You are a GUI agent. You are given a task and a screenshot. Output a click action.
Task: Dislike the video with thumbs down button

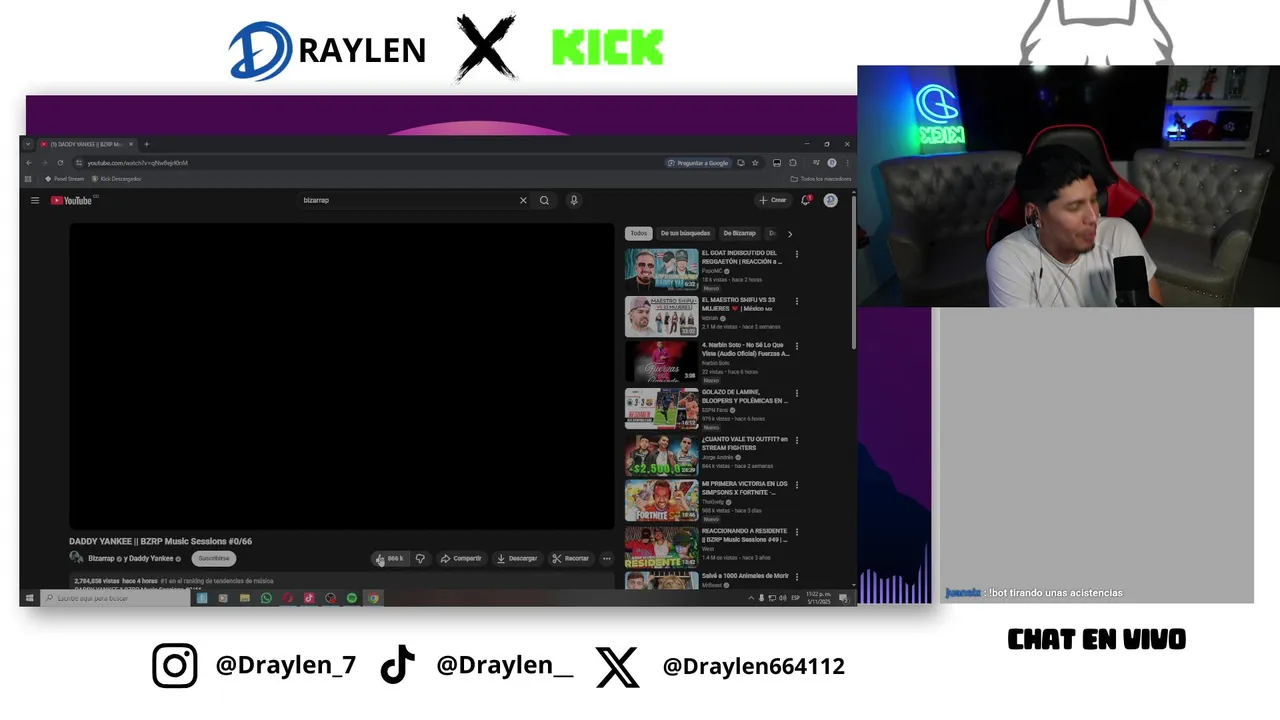click(420, 558)
